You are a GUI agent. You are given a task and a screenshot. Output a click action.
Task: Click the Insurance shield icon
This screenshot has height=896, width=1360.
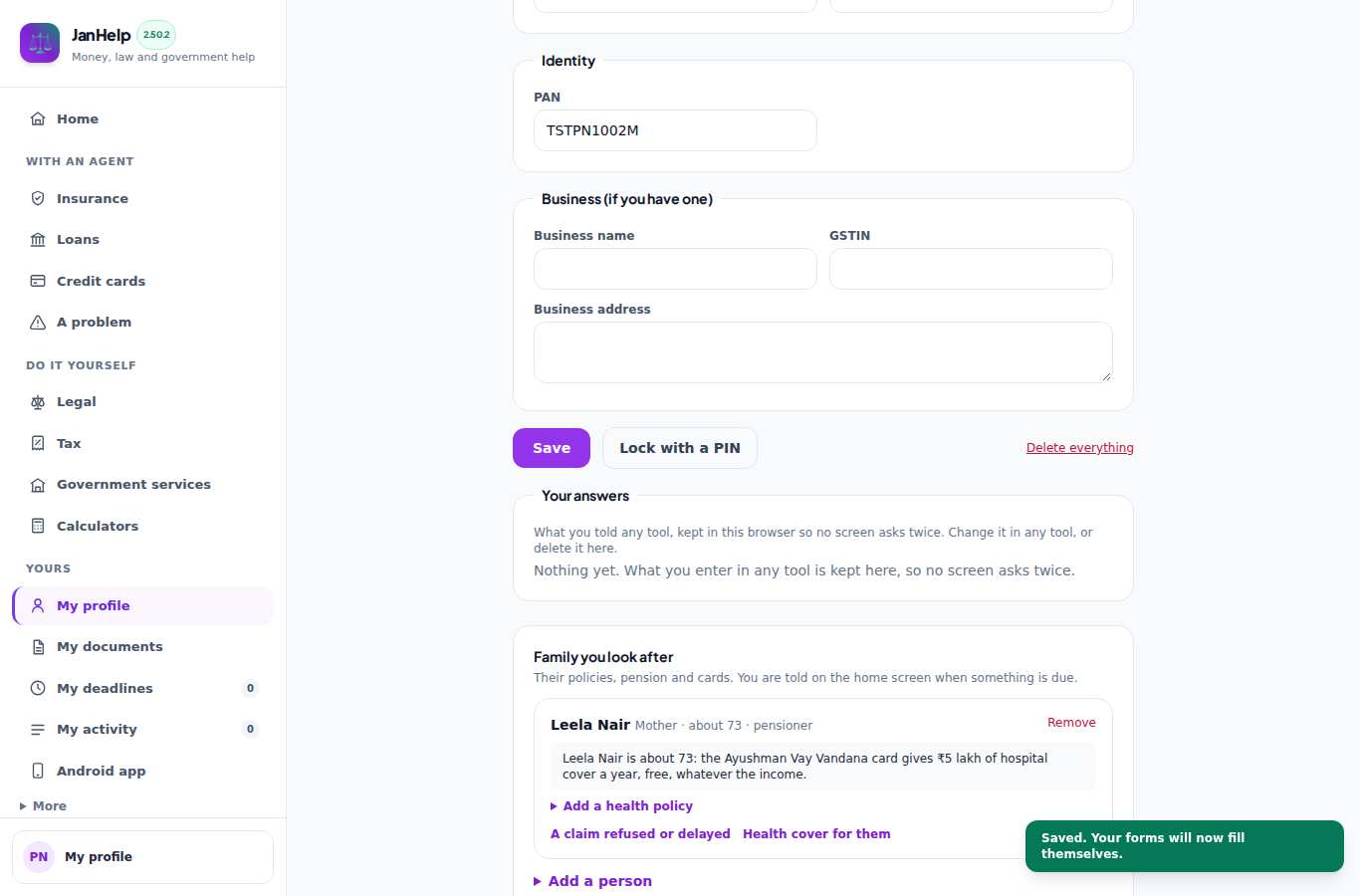tap(38, 198)
